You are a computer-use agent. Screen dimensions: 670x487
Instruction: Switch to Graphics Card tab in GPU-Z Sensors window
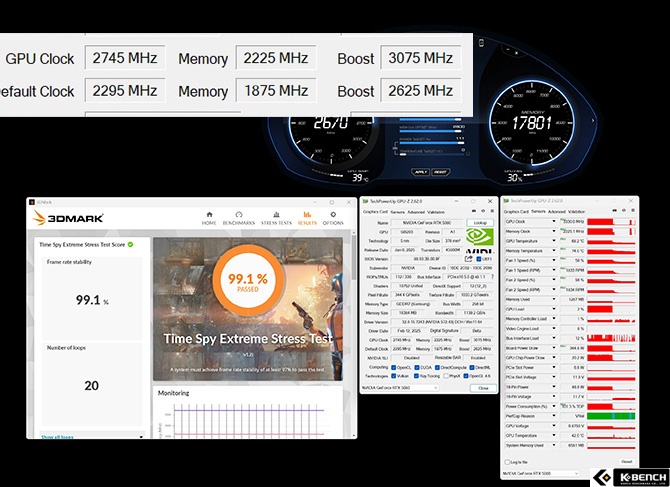tap(516, 211)
